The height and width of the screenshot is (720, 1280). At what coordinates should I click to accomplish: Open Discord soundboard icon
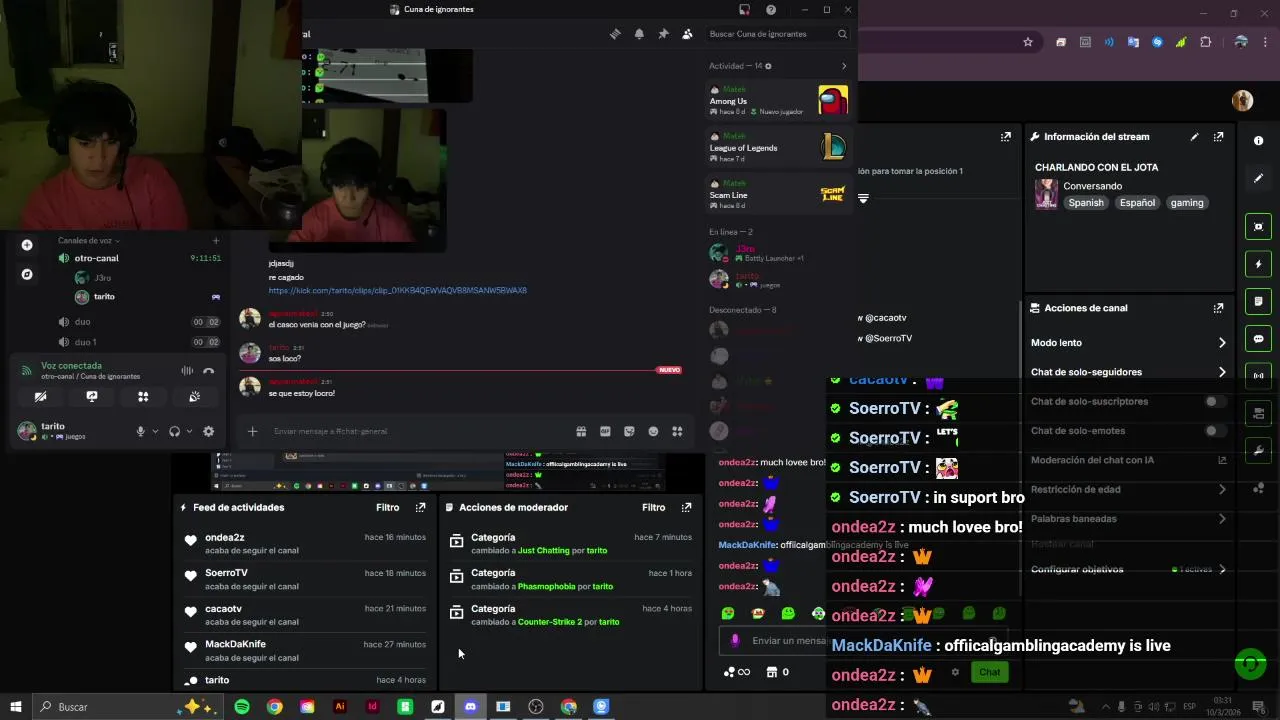click(x=195, y=397)
